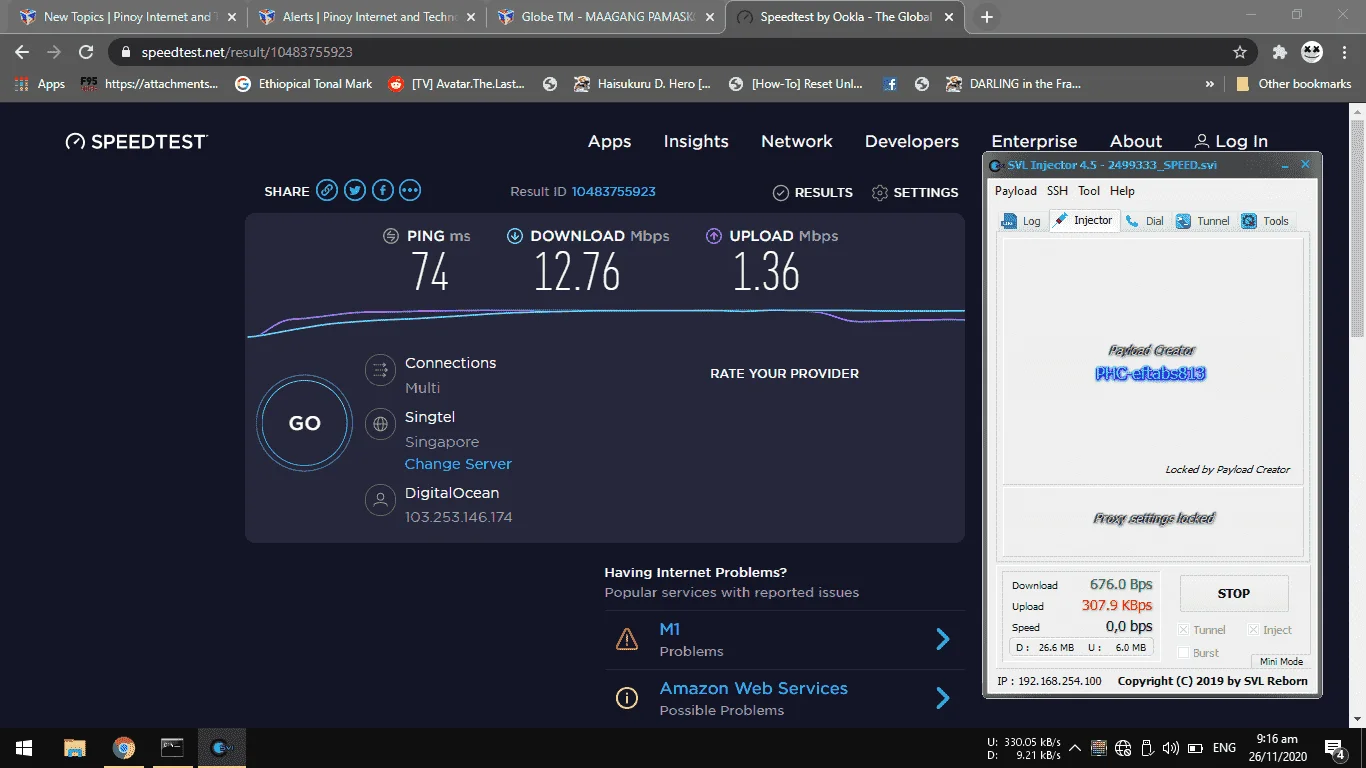Click the browser address bar
This screenshot has height=768, width=1366.
[x=680, y=52]
